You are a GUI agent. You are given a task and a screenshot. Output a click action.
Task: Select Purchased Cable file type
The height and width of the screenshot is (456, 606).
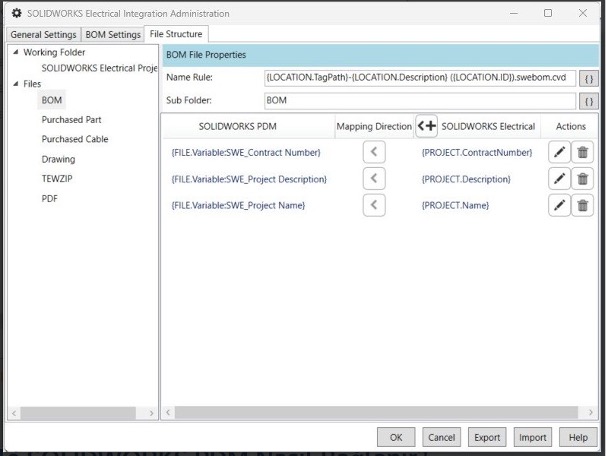coord(75,139)
